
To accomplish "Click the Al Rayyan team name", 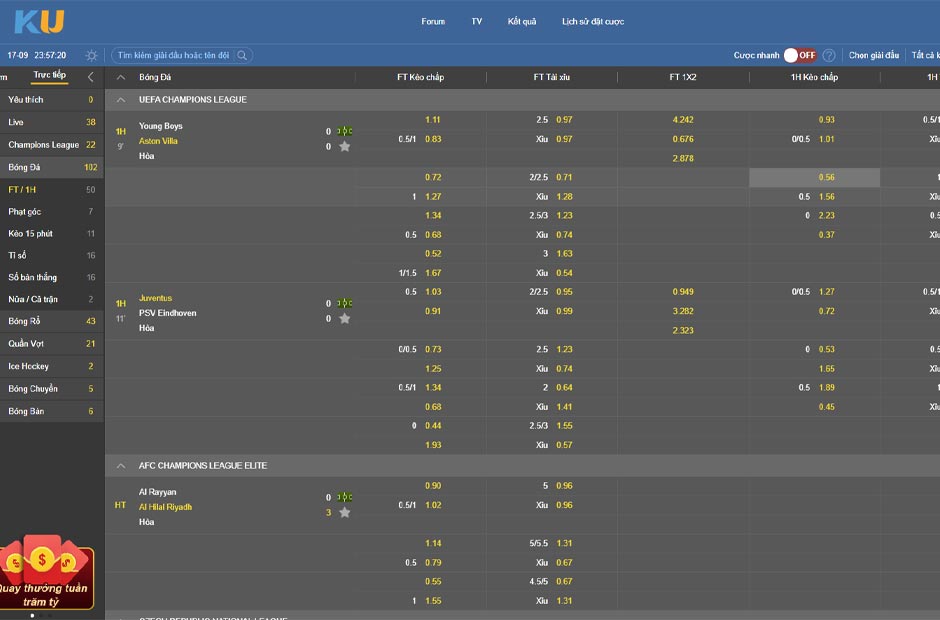I will point(157,492).
